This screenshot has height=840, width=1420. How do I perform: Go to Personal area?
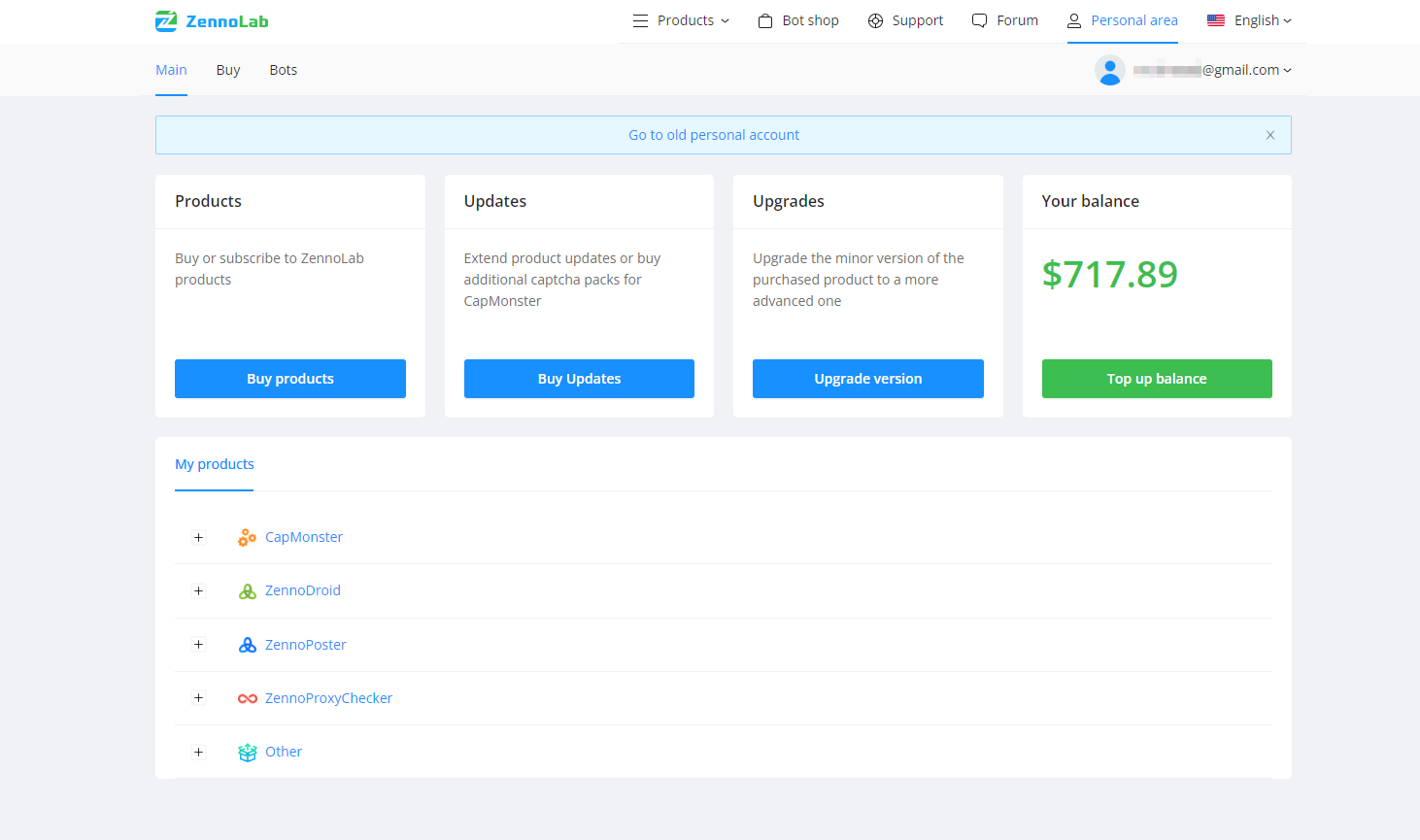pyautogui.click(x=1133, y=20)
